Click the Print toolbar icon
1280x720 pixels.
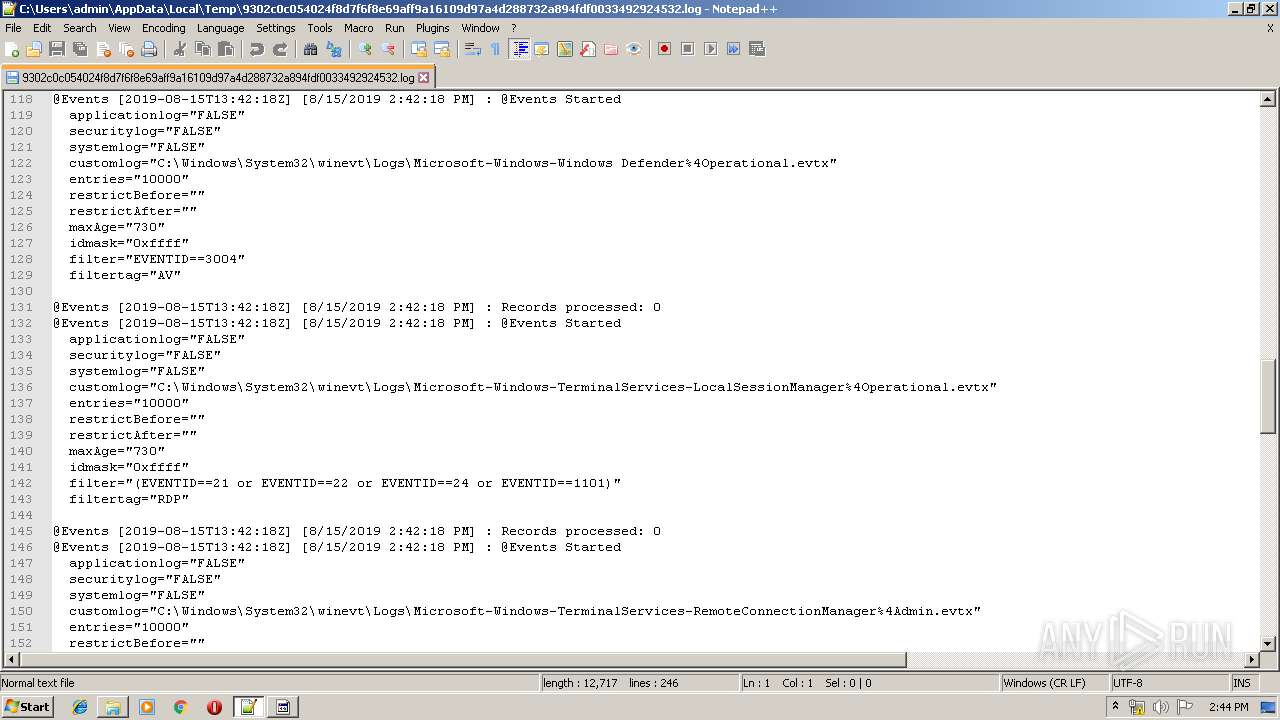pos(149,49)
